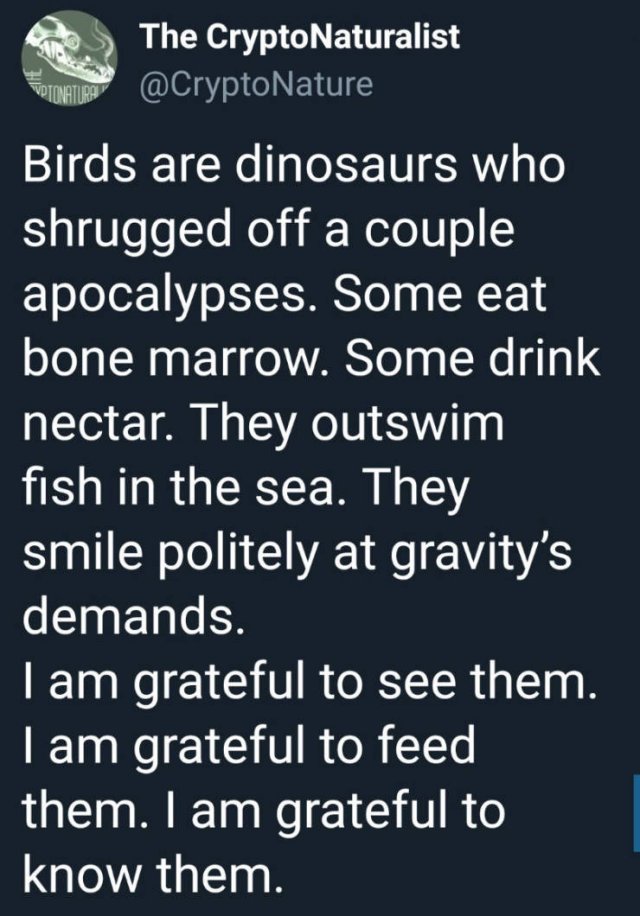Click the words "smile politely" in the tweet

tap(168, 553)
